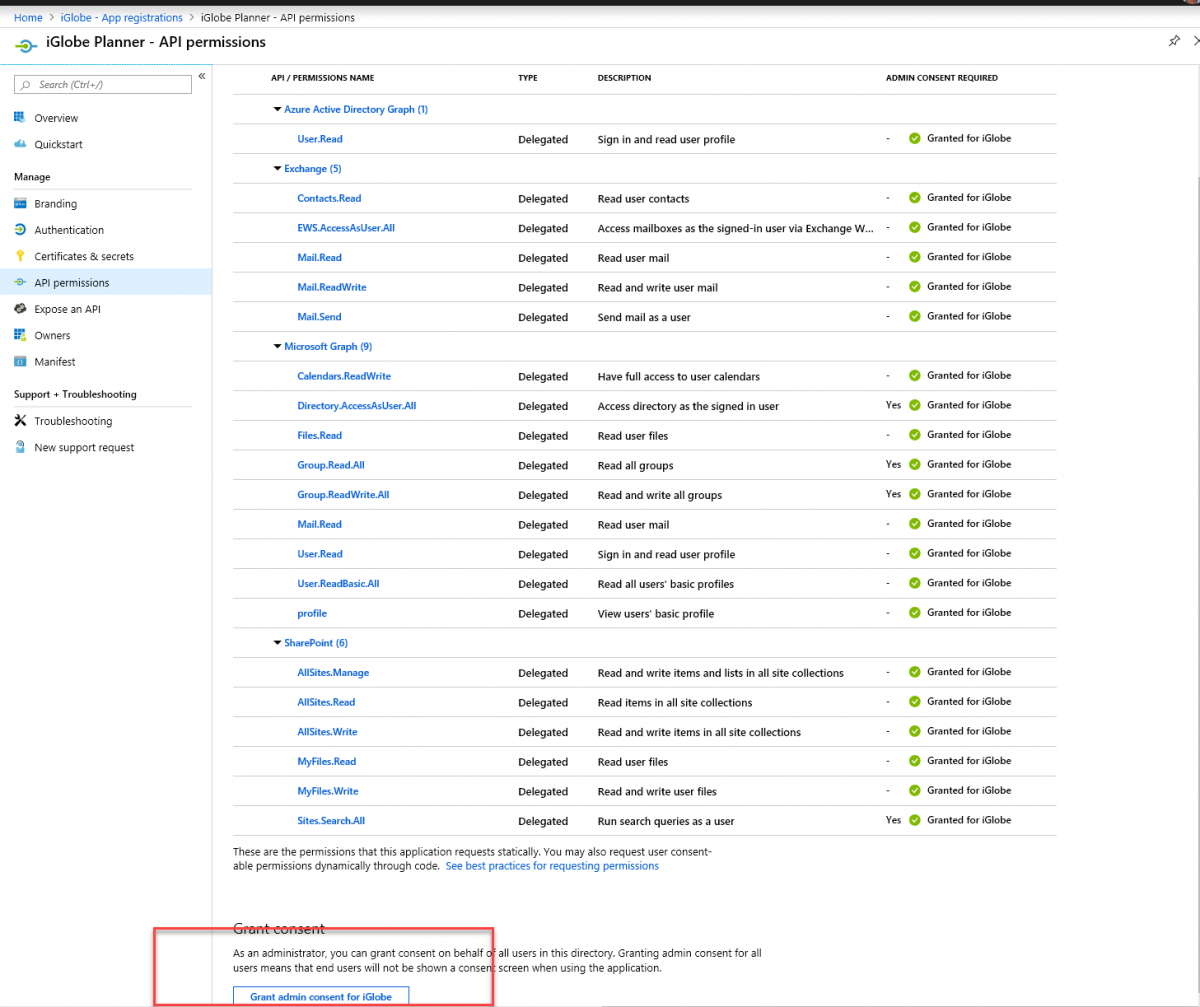Pin the blade using the pin icon

(x=1173, y=42)
